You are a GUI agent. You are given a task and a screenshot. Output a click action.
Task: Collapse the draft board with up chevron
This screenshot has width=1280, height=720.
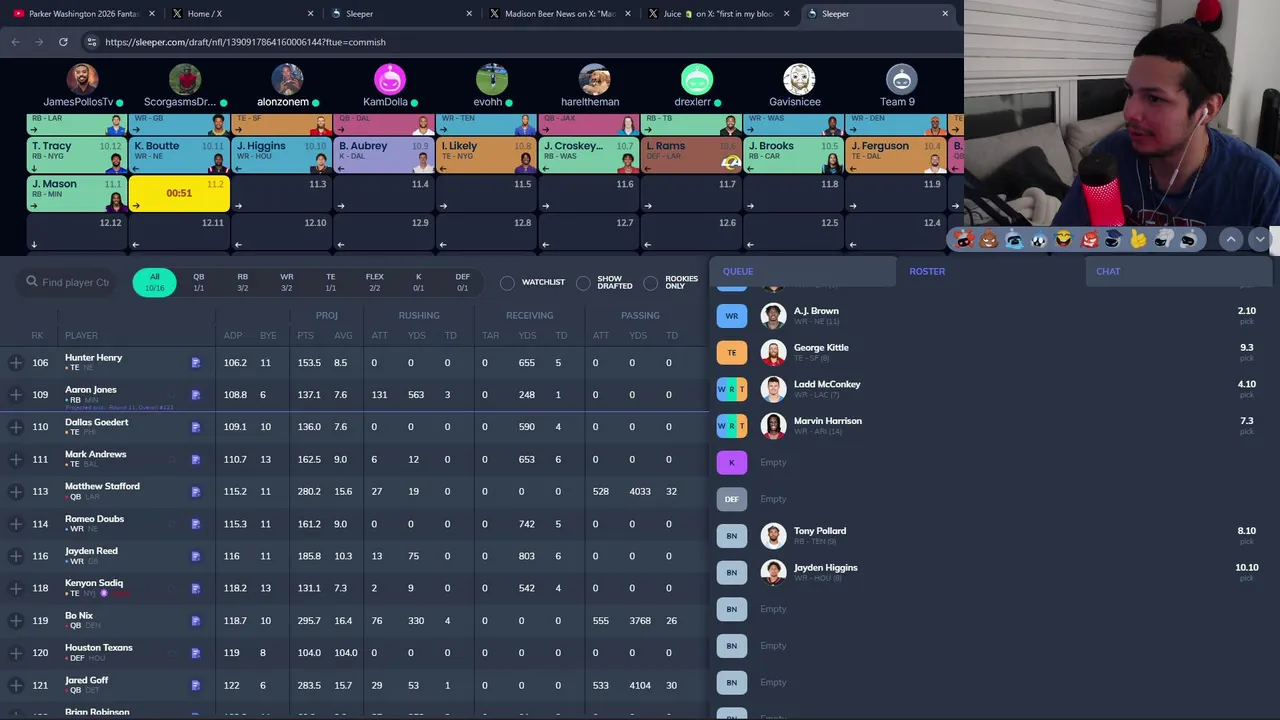tap(1231, 239)
